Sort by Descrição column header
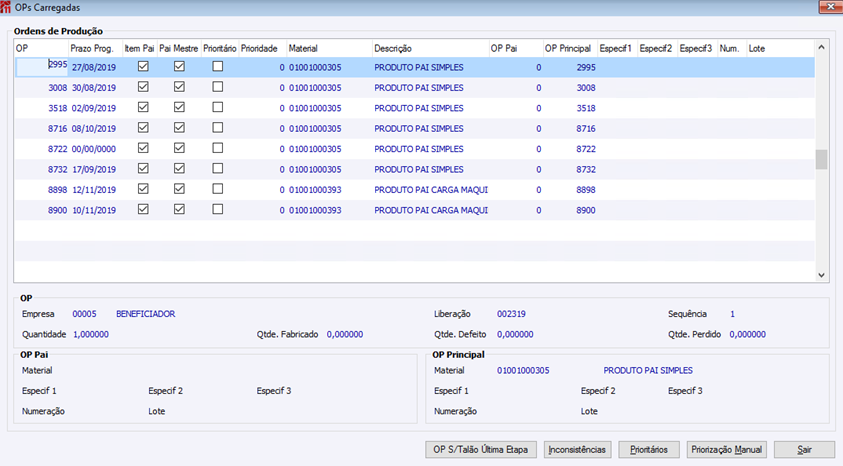Screen dimensions: 843x466 tap(431, 48)
